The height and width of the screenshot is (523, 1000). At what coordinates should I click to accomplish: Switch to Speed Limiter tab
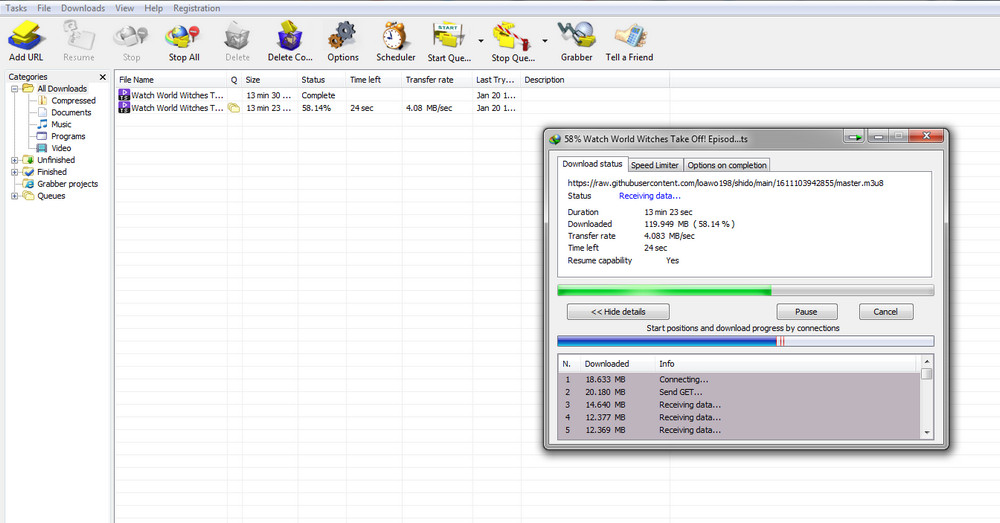click(655, 165)
